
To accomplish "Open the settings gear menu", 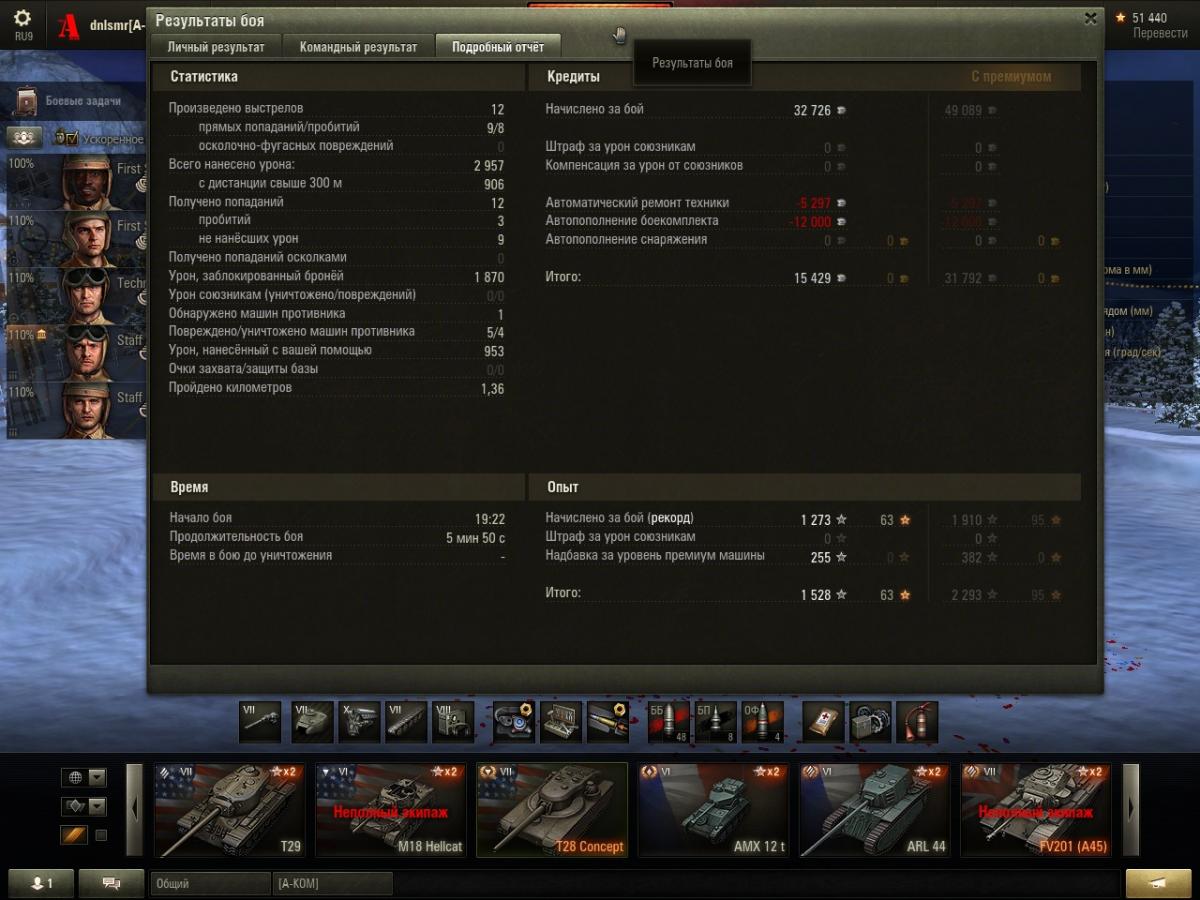I will 23,19.
